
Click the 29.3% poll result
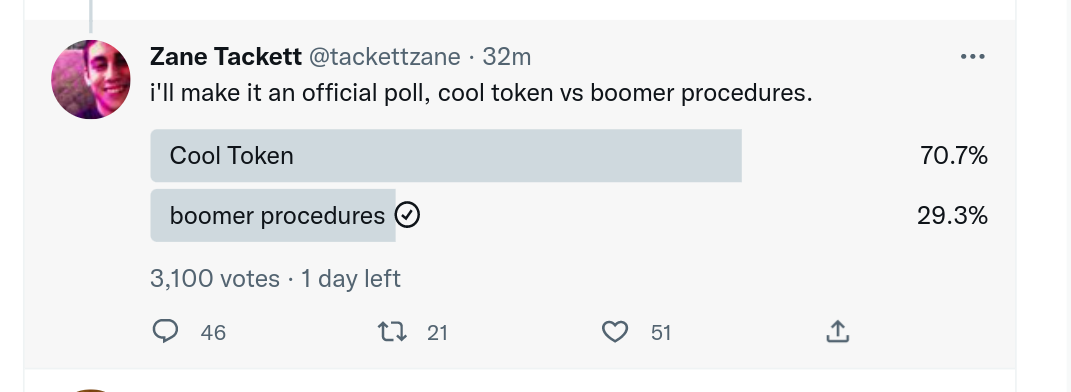tap(952, 216)
